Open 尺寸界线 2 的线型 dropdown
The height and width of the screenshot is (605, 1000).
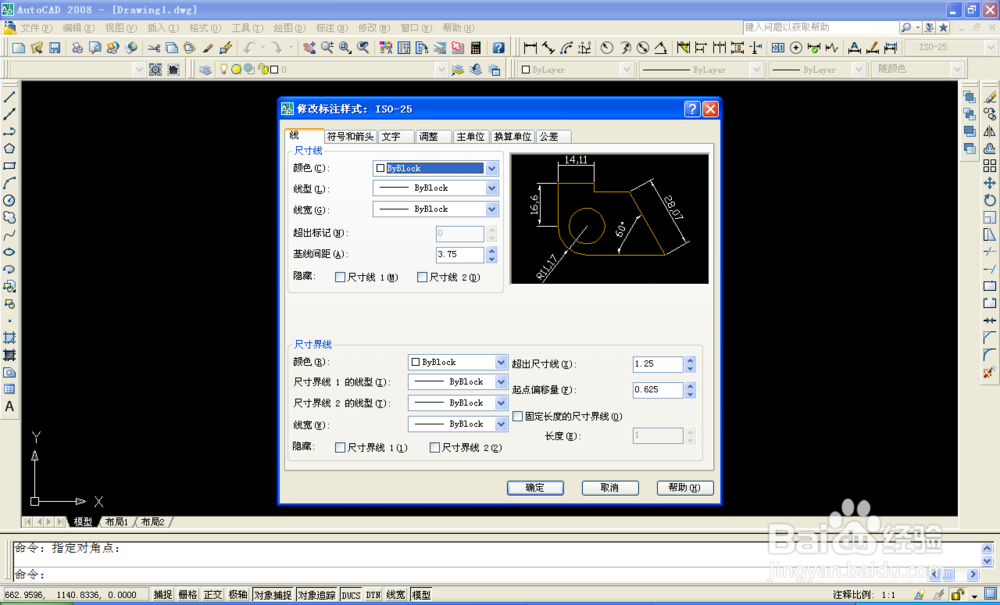(458, 403)
